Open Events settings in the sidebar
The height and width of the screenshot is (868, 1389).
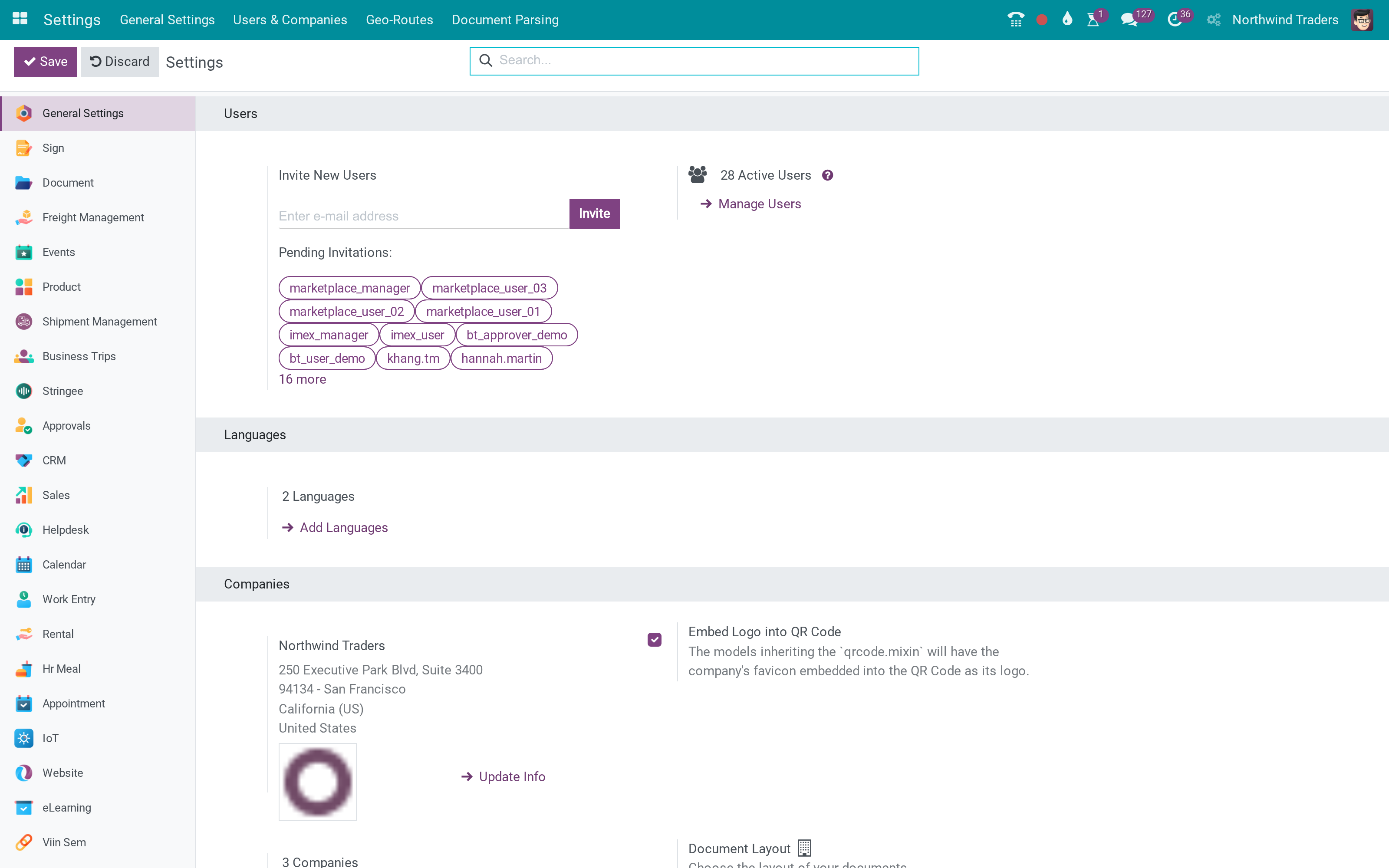pyautogui.click(x=98, y=252)
